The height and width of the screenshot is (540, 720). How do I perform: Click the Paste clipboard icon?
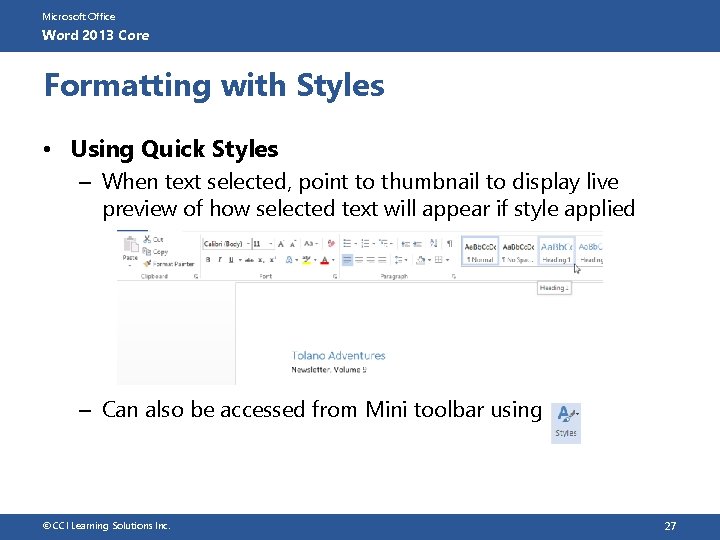(130, 245)
